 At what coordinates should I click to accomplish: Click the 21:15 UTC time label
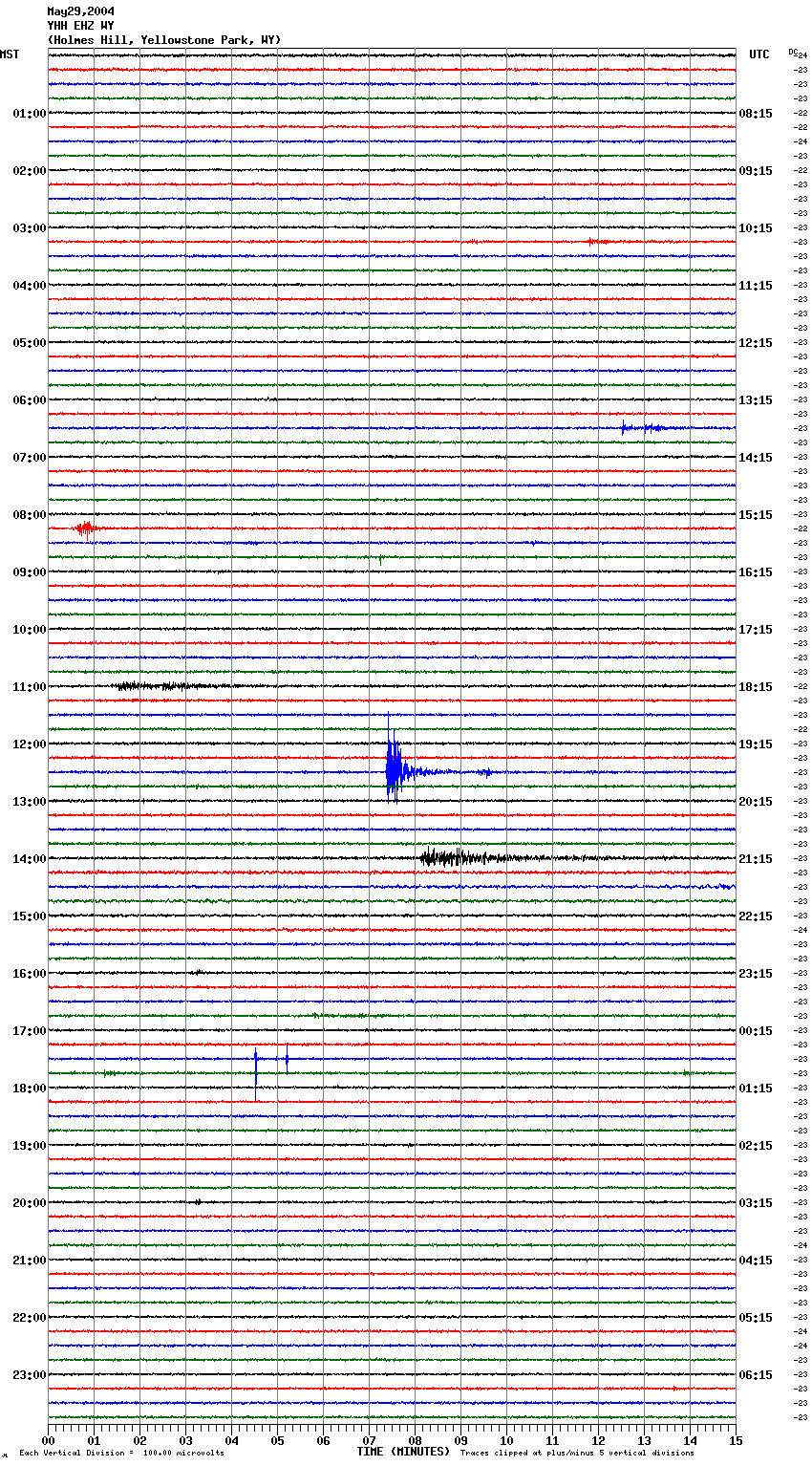coord(756,859)
